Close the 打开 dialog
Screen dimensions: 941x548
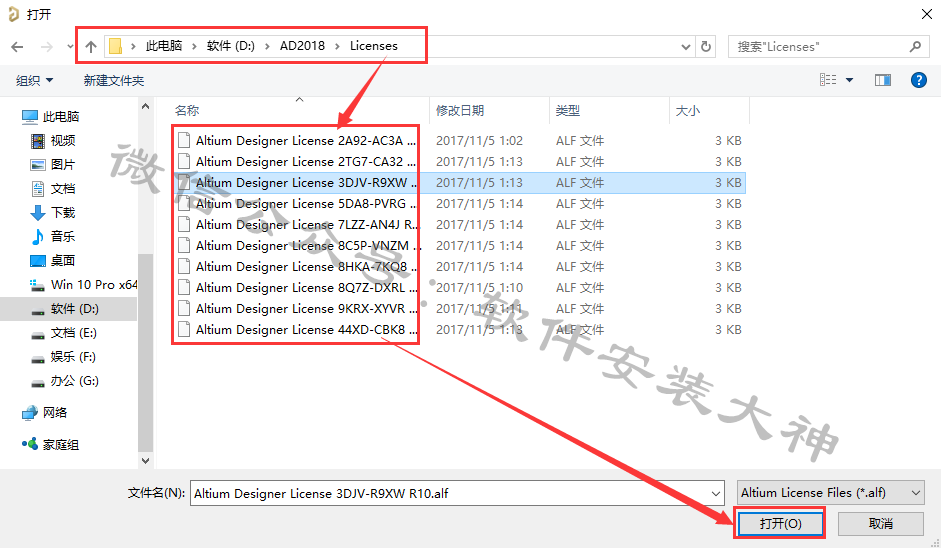927,14
